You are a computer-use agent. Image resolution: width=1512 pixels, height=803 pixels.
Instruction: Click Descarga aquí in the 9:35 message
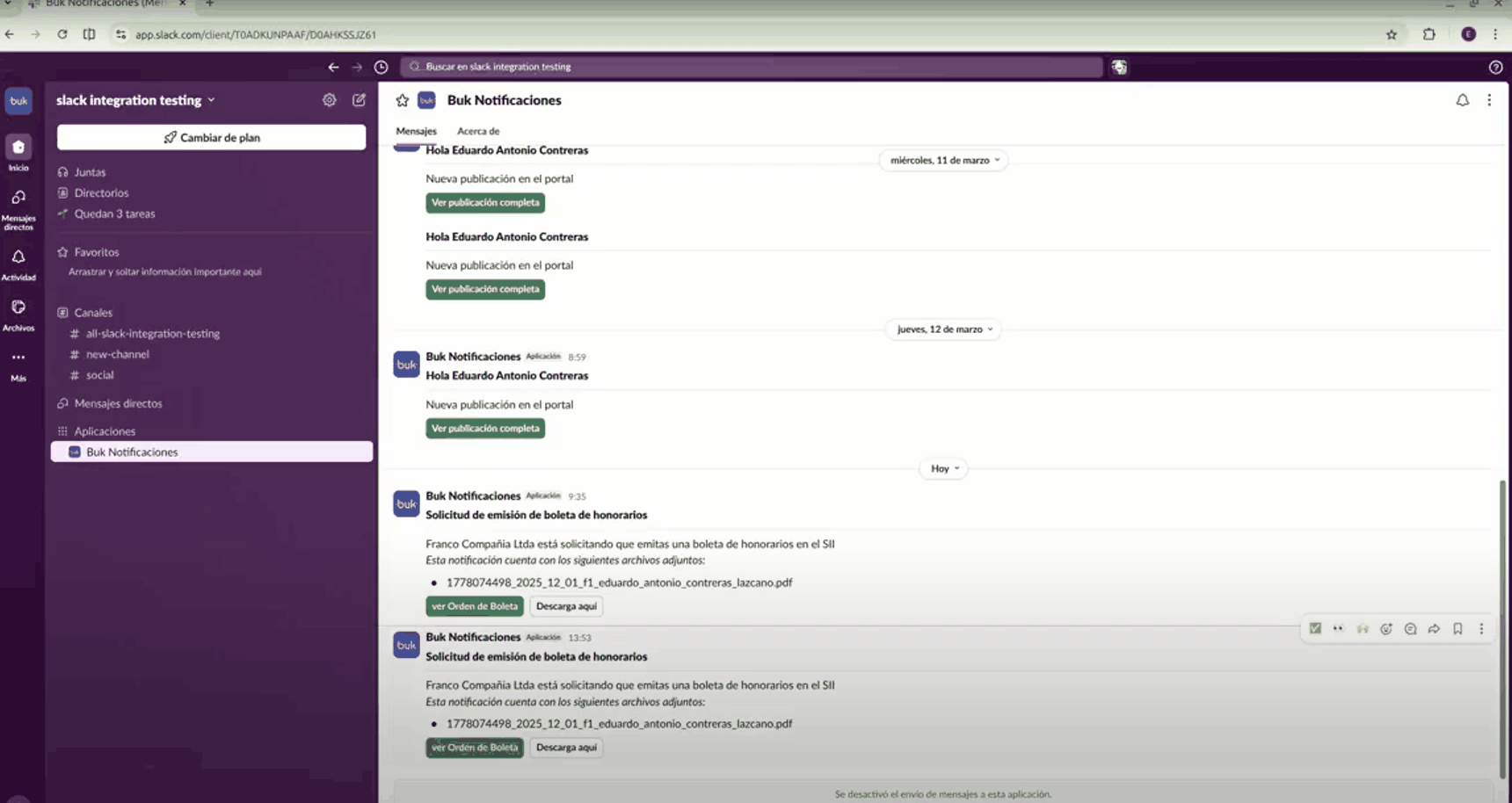pos(566,606)
